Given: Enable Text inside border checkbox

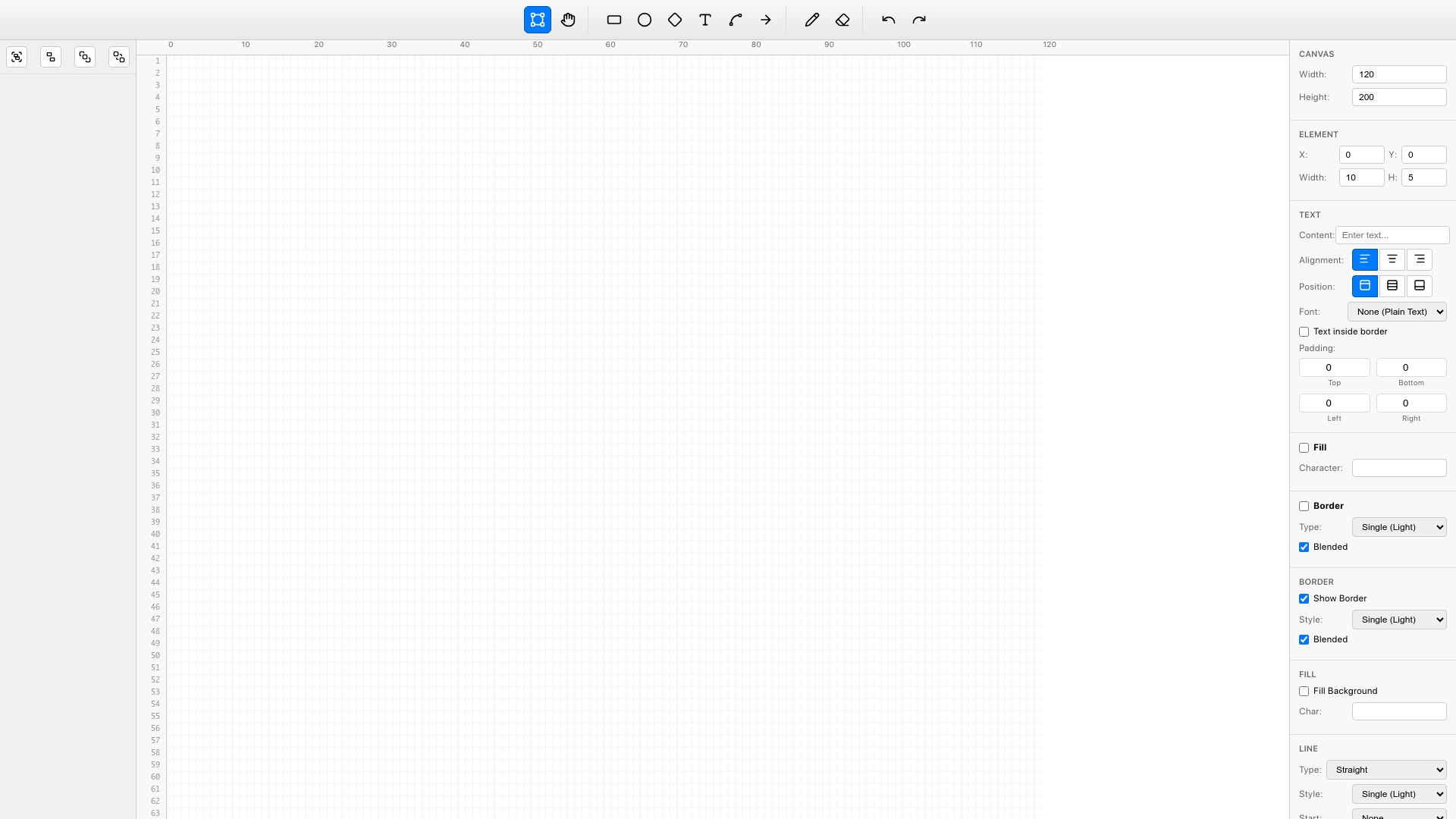Looking at the screenshot, I should (x=1304, y=332).
